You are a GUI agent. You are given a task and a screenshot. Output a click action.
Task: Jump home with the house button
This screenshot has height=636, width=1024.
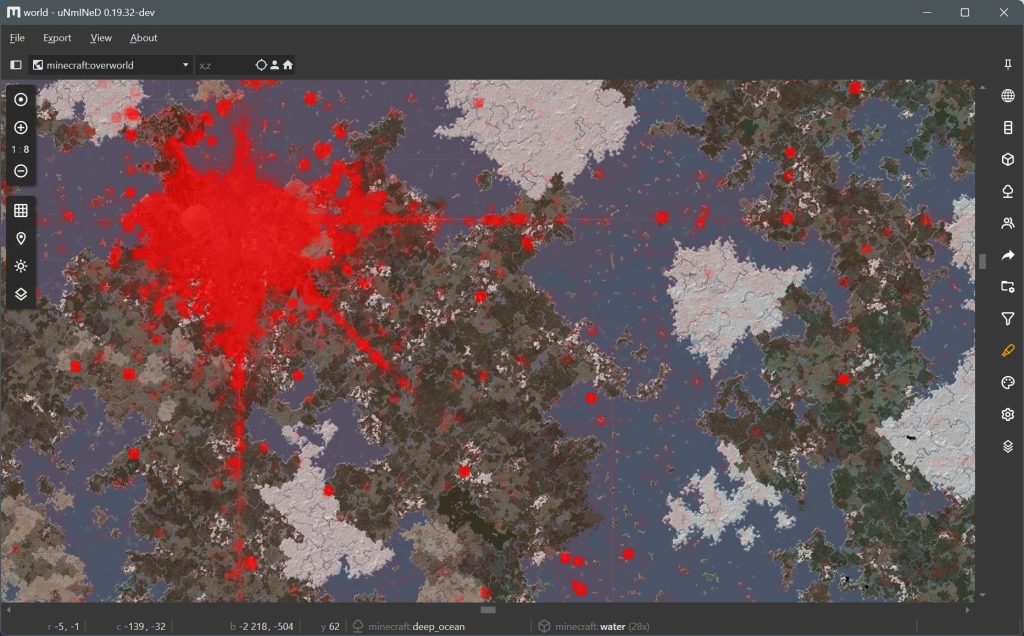[288, 64]
